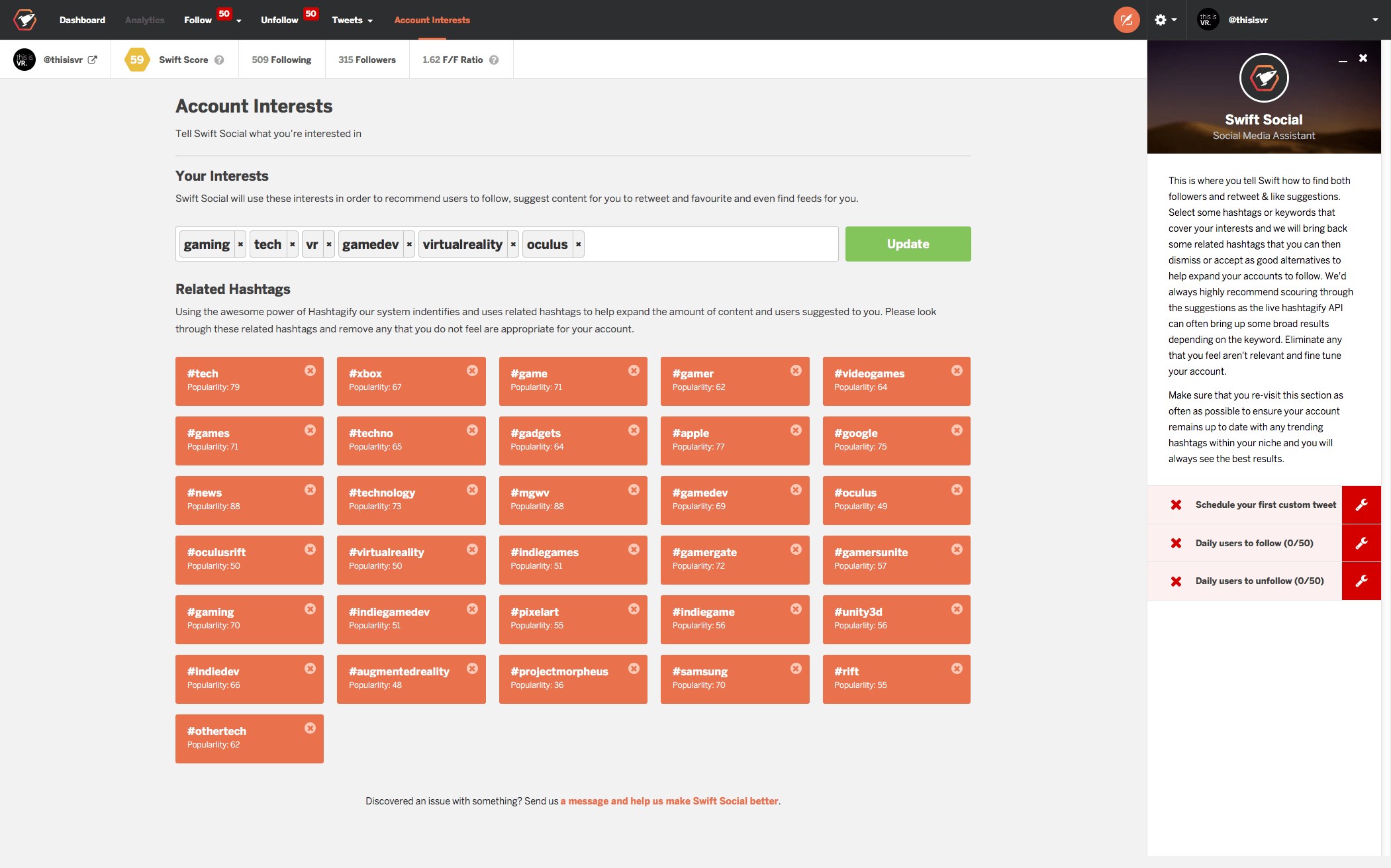1391x868 pixels.
Task: Open the feedback message link
Action: 669,801
